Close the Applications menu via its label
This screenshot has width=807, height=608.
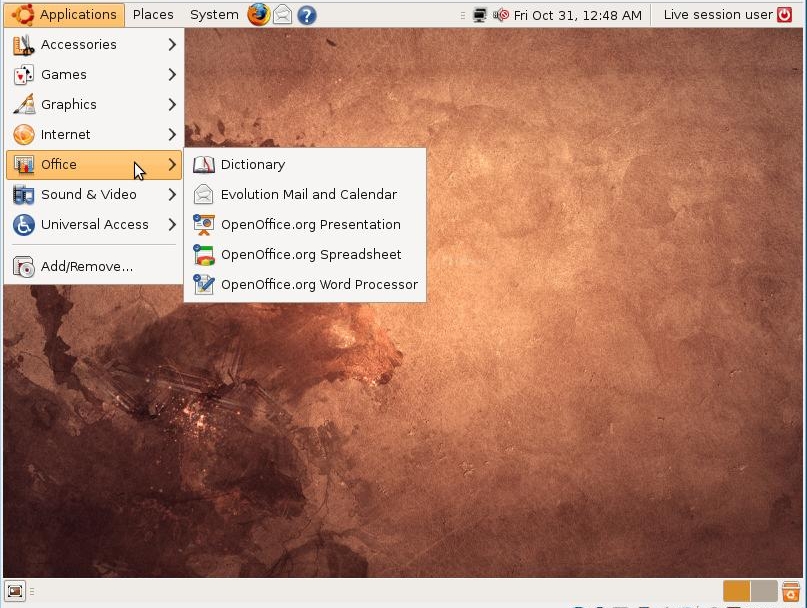[x=78, y=14]
